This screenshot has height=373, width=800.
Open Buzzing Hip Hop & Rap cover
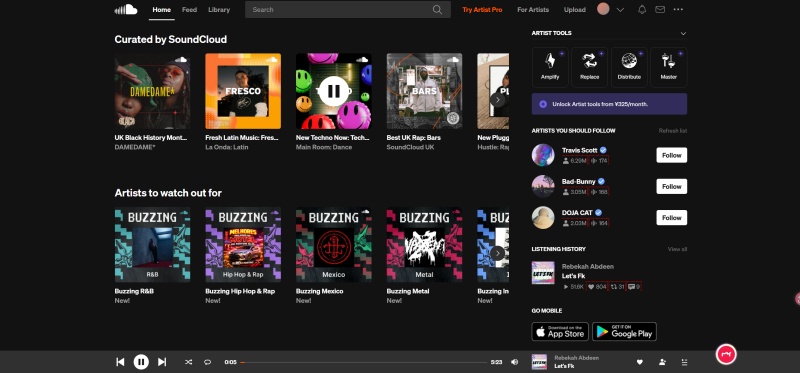(x=243, y=244)
